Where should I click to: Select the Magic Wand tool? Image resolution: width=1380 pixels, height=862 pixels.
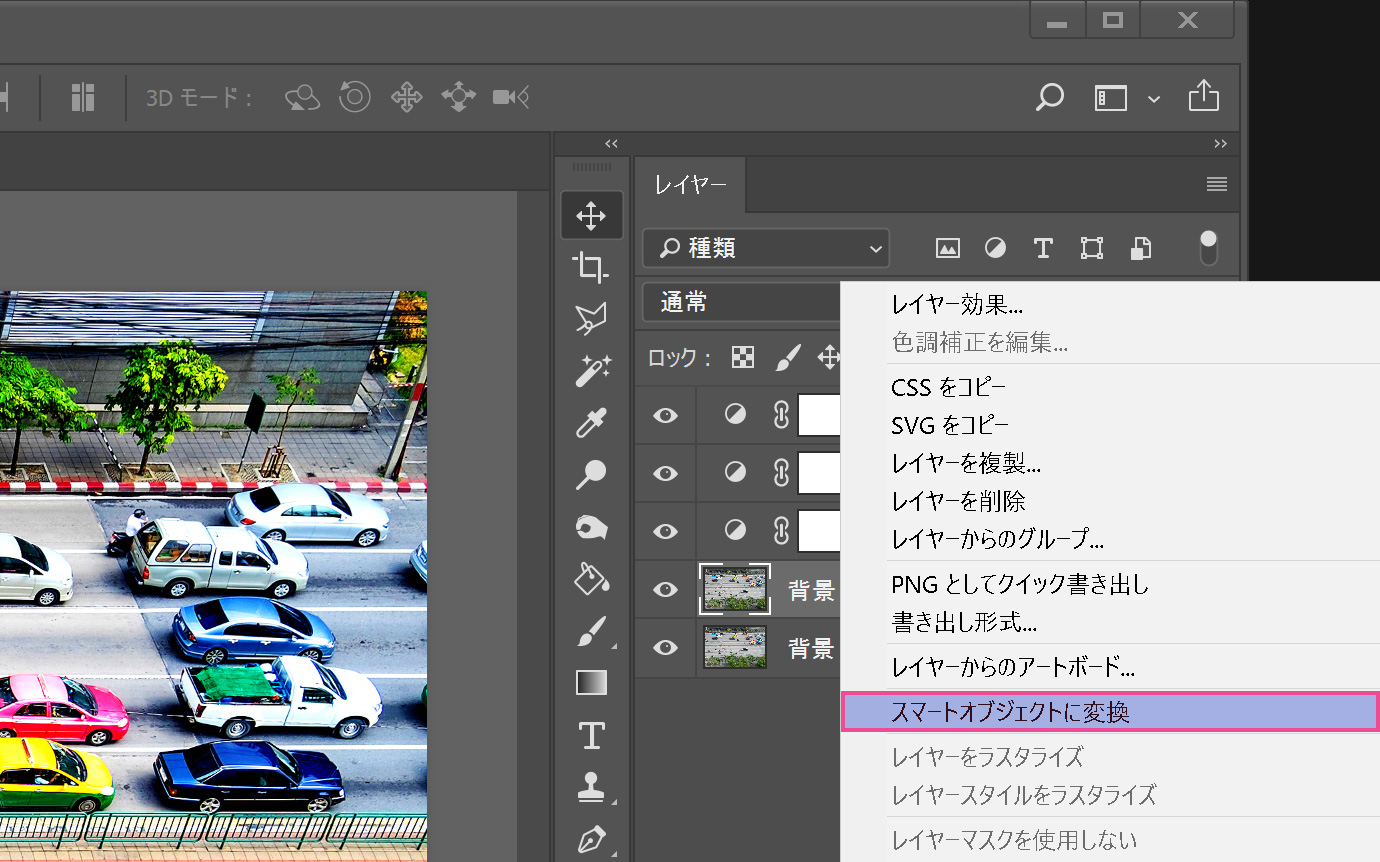pos(591,371)
